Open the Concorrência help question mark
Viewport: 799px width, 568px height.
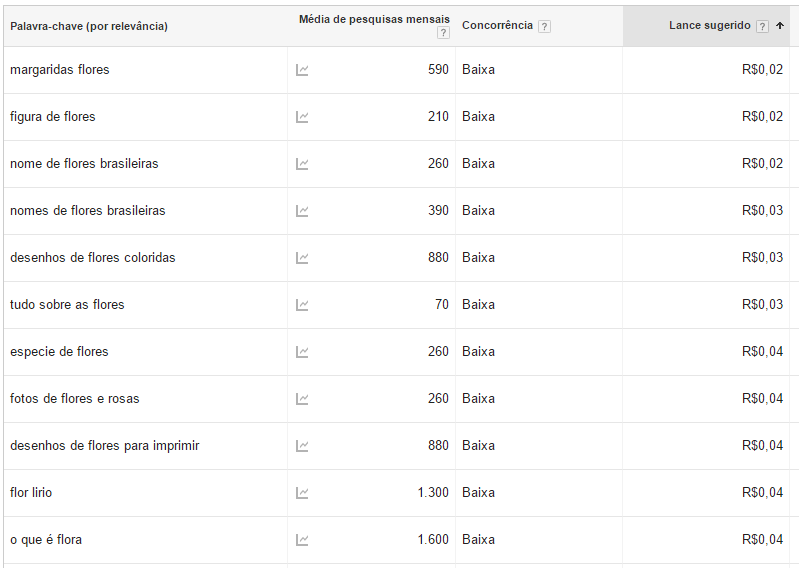pyautogui.click(x=544, y=27)
